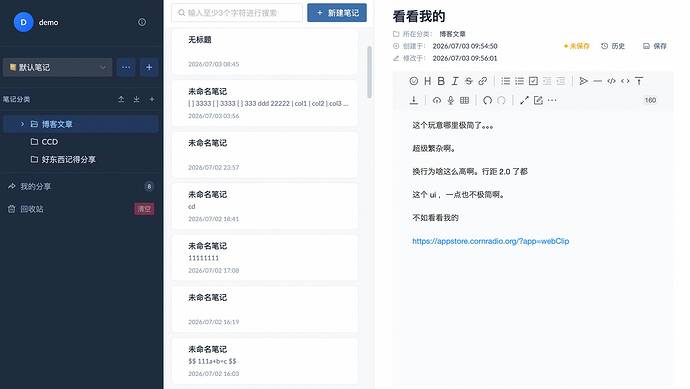The image size is (690, 389).
Task: Insert a task list checkbox item
Action: click(x=533, y=81)
